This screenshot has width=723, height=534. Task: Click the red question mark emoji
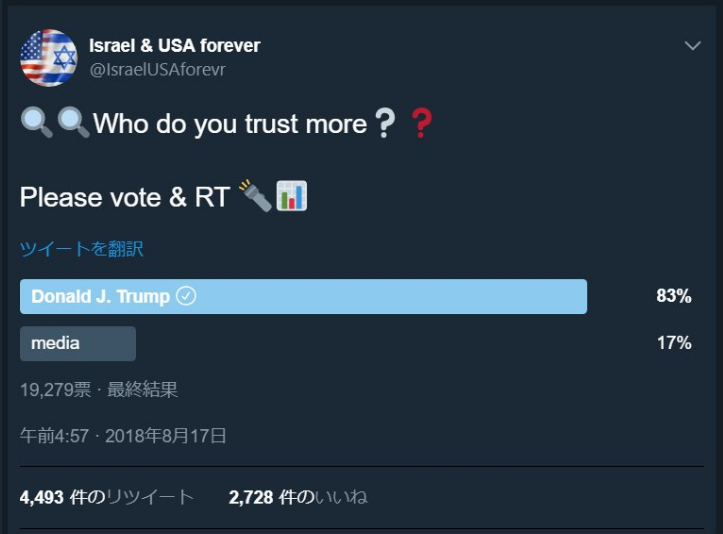tap(421, 124)
